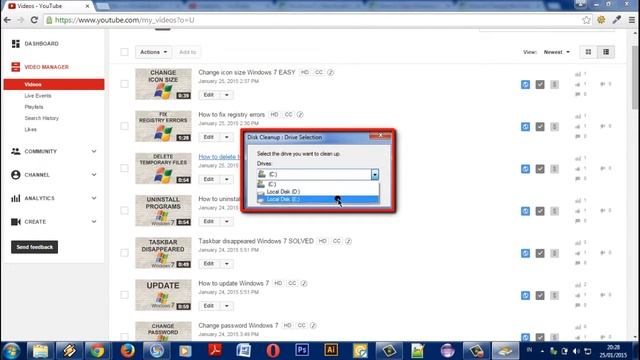The height and width of the screenshot is (360, 640).
Task: Open the 'Change icon size Windows 7 EASY' title
Action: tap(247, 72)
